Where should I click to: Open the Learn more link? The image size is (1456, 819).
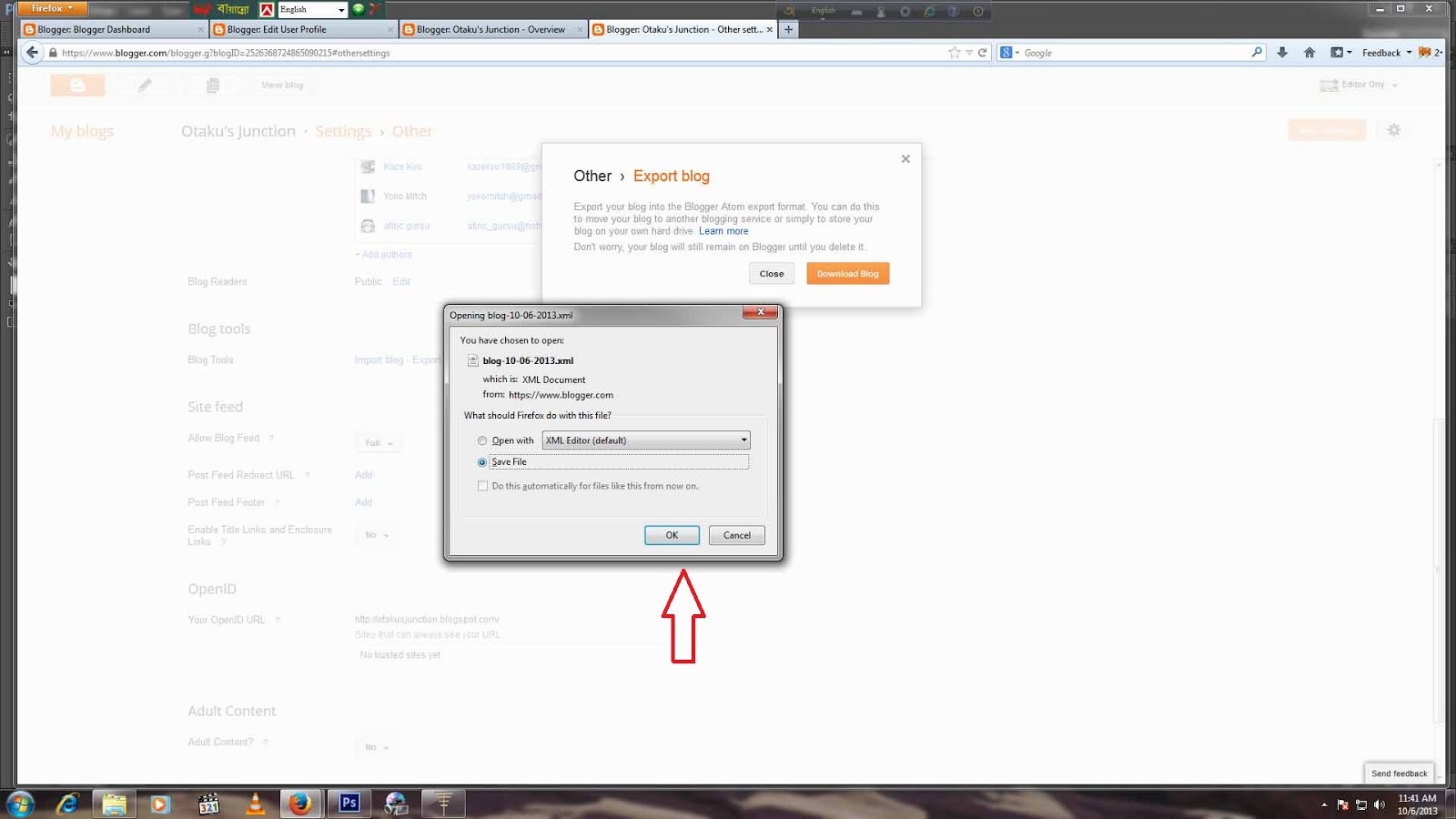[723, 231]
